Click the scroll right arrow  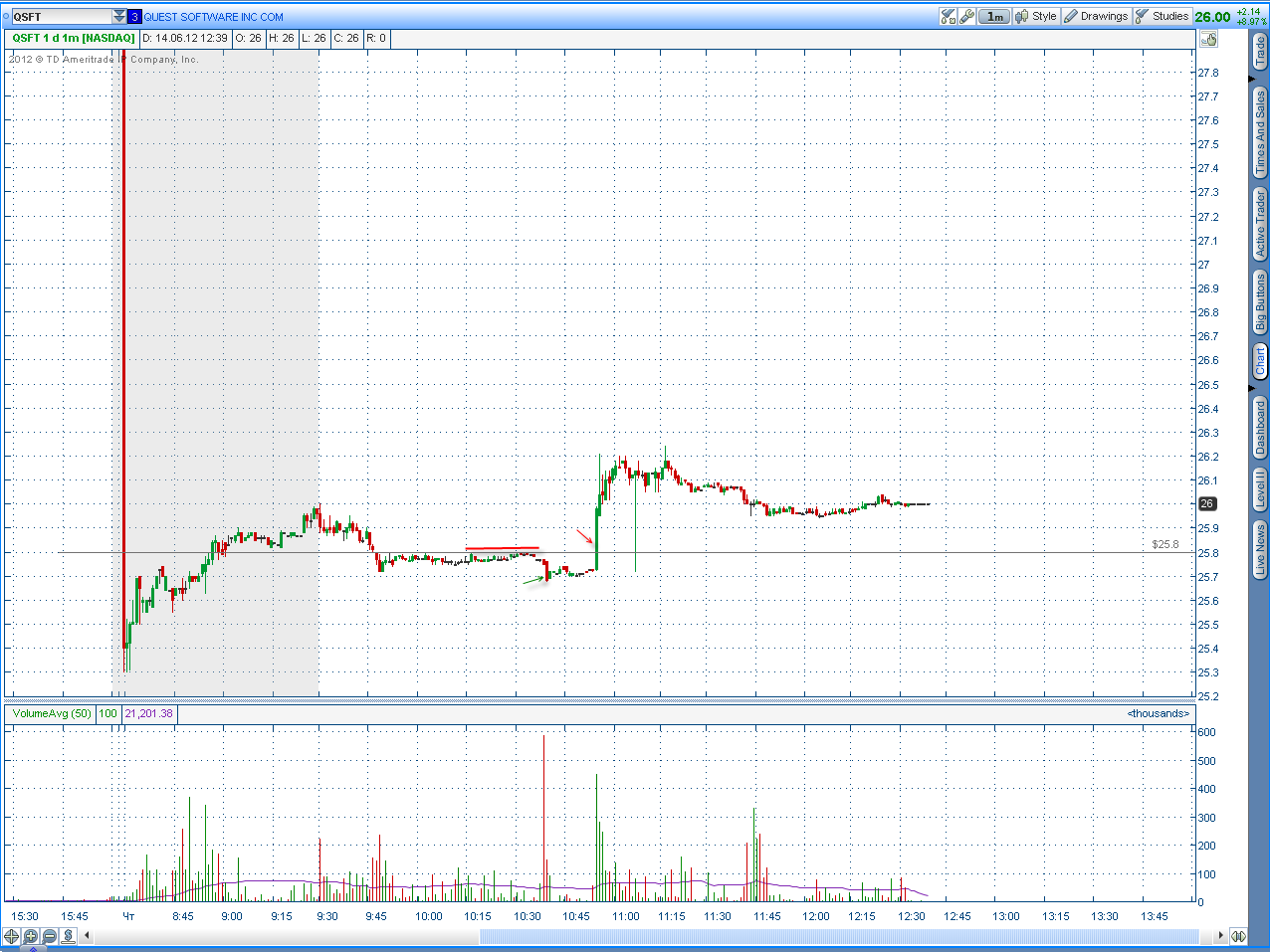(1220, 936)
